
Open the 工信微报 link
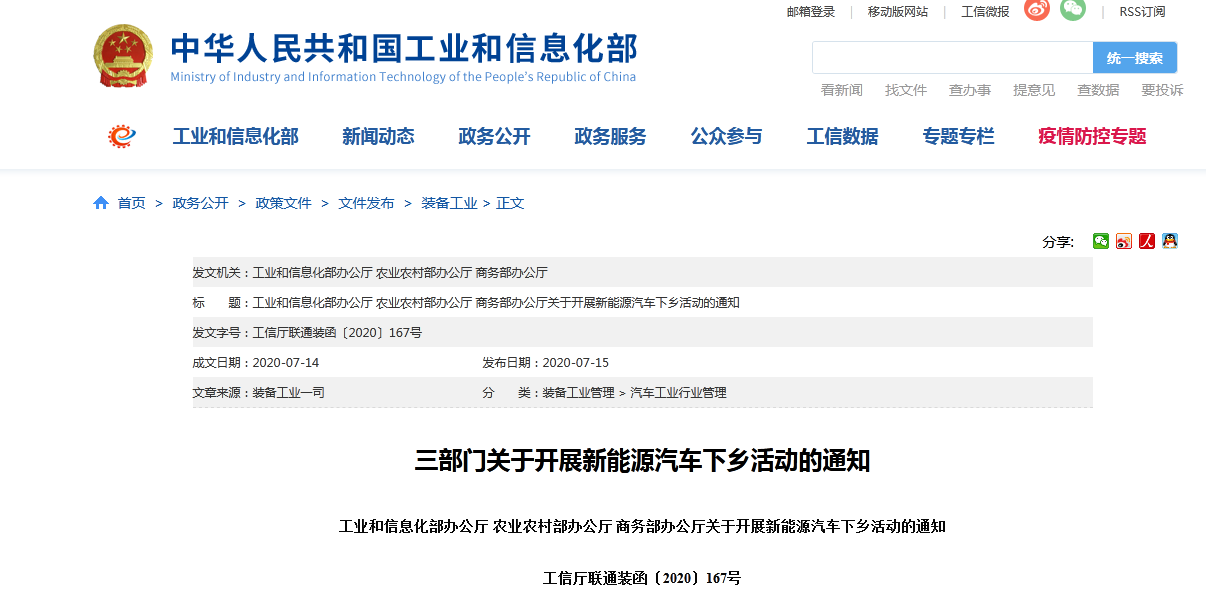[985, 12]
